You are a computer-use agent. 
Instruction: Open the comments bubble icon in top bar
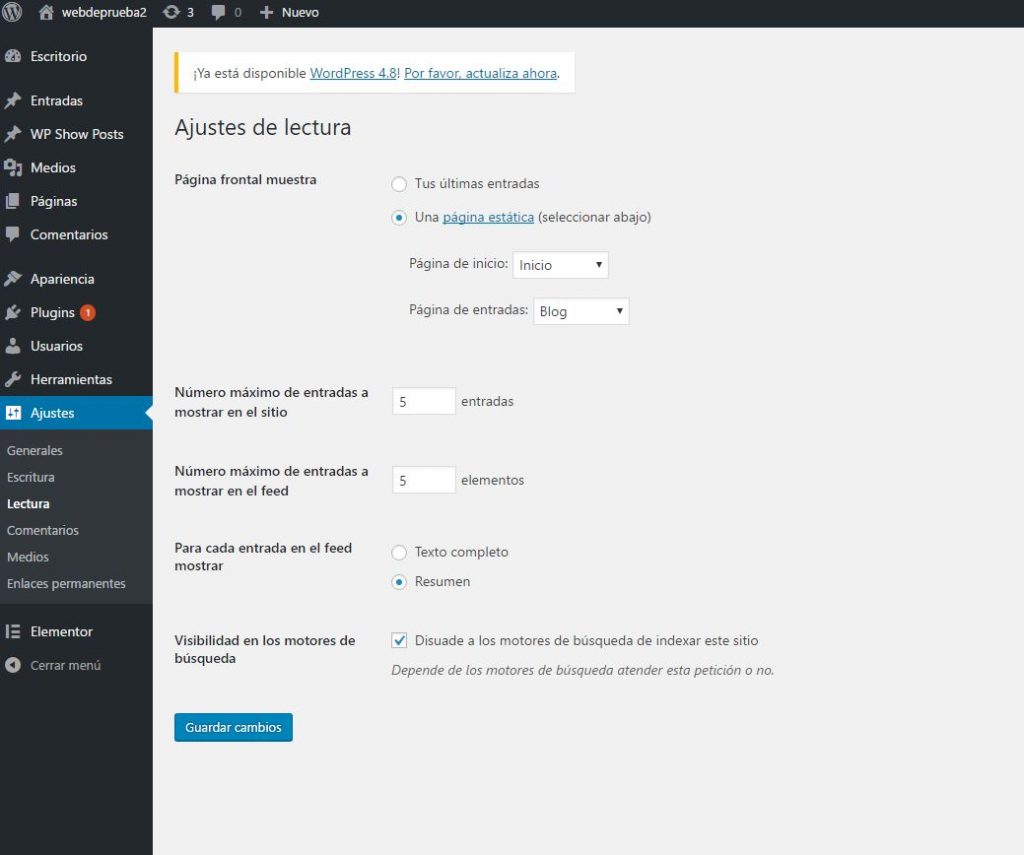[219, 12]
